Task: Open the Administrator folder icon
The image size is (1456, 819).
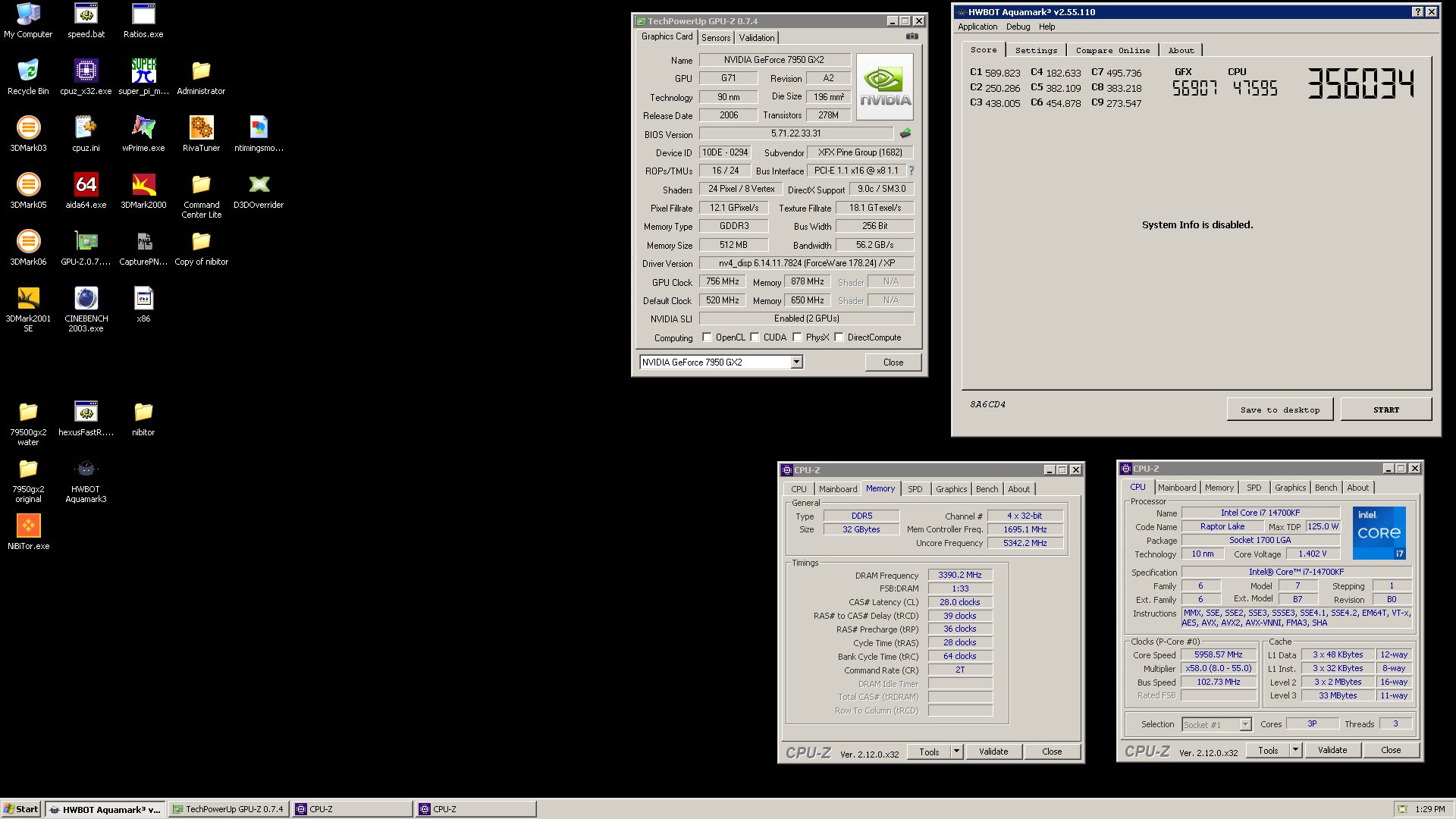Action: coord(201,77)
